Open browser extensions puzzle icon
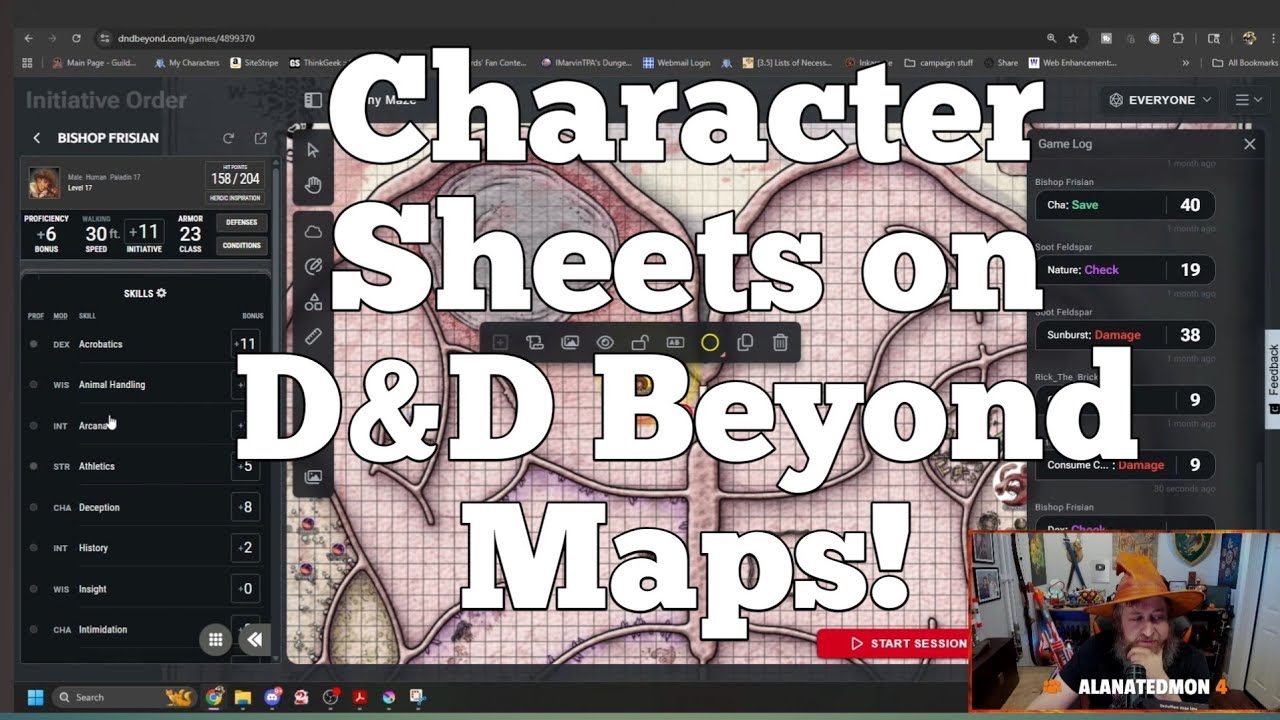 tap(1179, 38)
